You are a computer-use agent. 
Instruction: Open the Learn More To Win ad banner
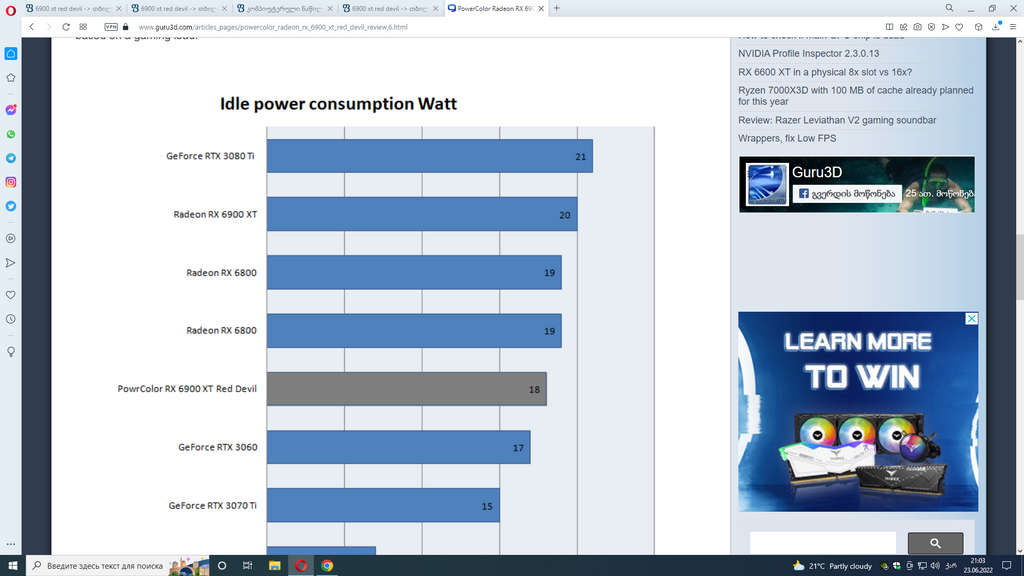[858, 411]
